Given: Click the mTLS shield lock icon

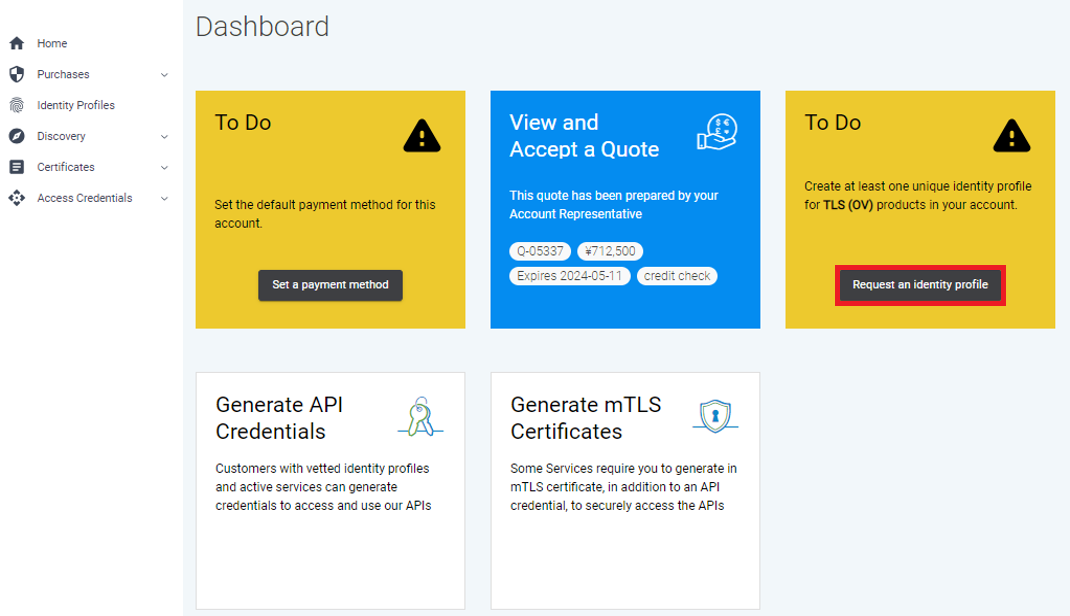Looking at the screenshot, I should [x=715, y=416].
